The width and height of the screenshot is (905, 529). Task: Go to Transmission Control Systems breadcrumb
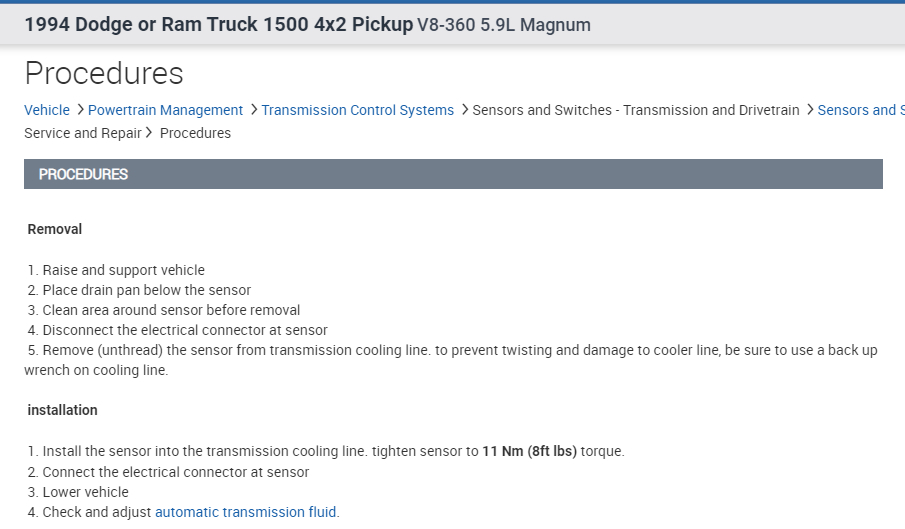tap(357, 110)
